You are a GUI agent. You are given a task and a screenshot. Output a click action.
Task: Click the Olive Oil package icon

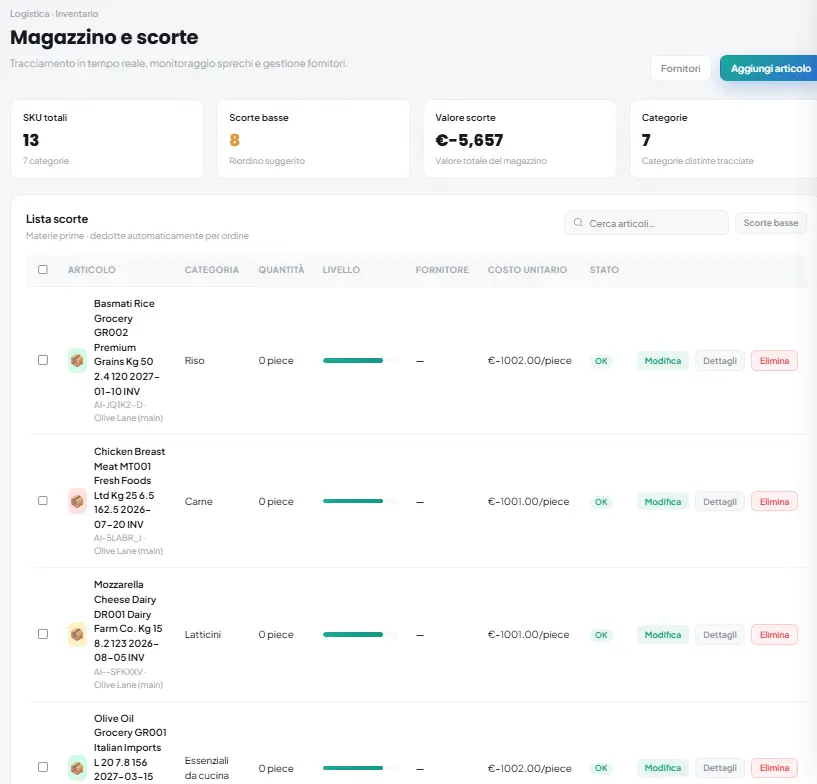77,768
